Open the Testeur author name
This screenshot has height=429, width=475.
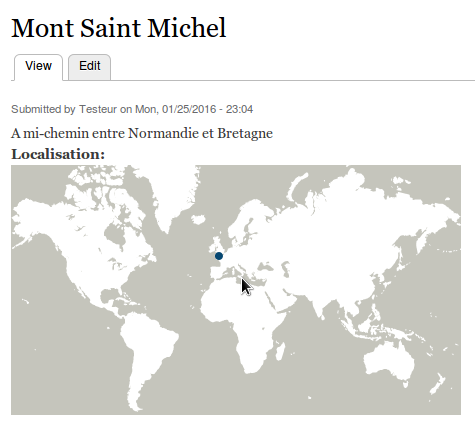click(x=98, y=109)
